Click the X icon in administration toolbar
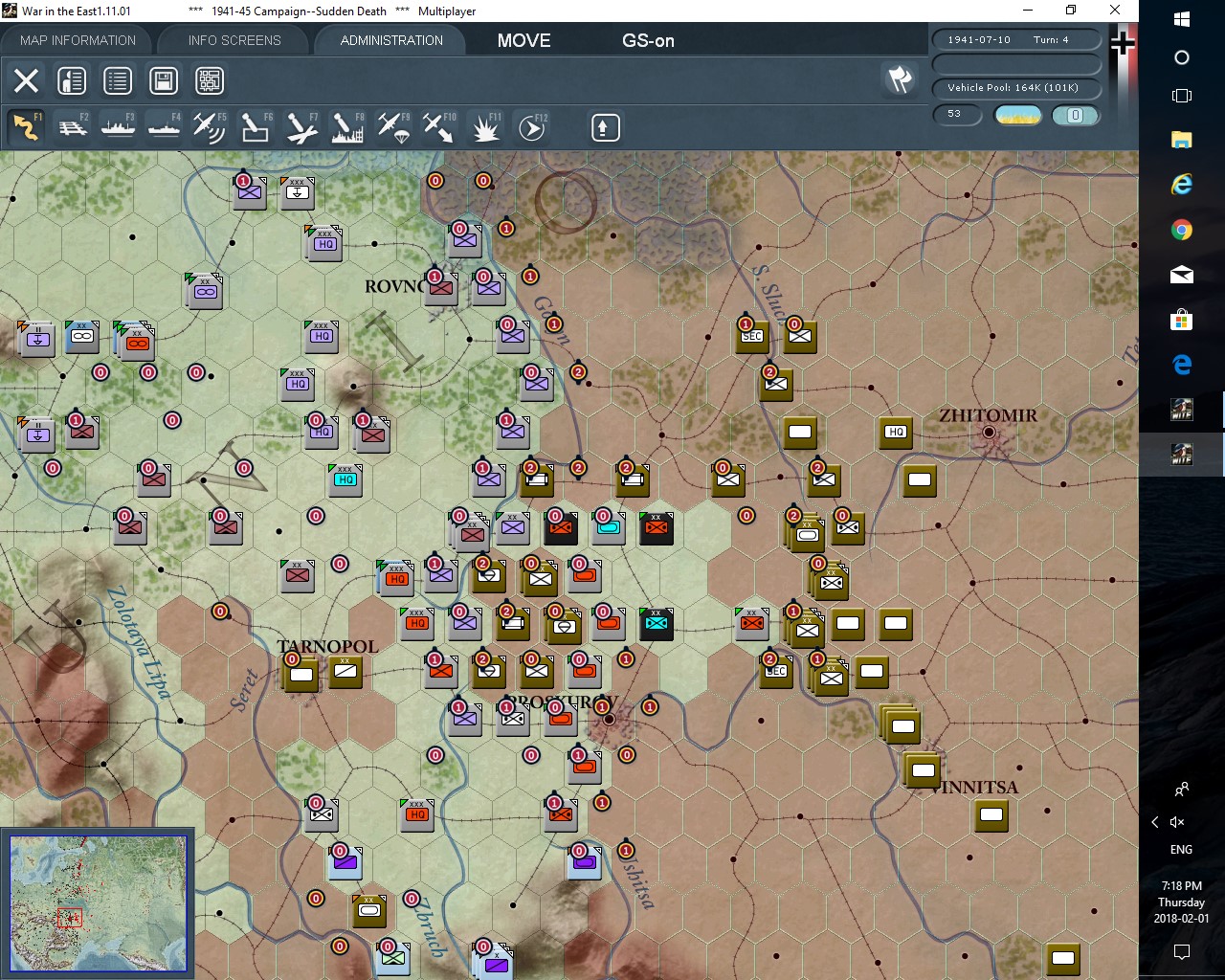The height and width of the screenshot is (980, 1225). 26,80
